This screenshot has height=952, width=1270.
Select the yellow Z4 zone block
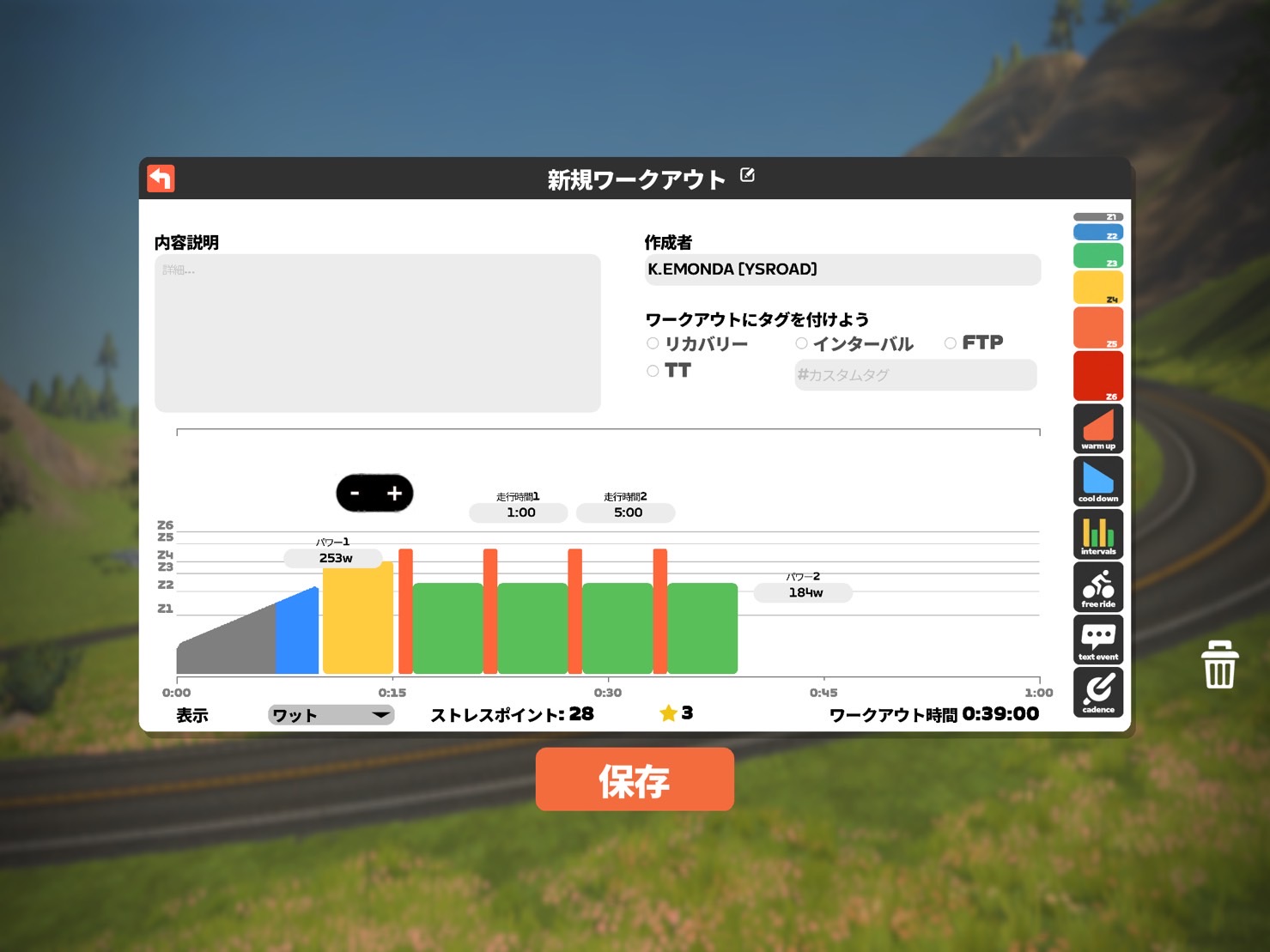1098,288
